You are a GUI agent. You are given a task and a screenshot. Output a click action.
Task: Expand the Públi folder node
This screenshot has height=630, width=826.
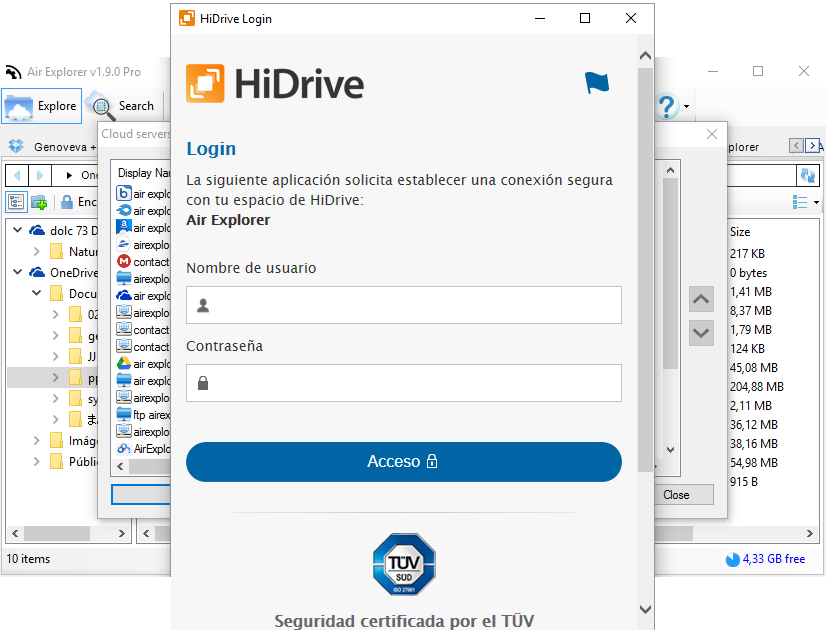pos(36,461)
